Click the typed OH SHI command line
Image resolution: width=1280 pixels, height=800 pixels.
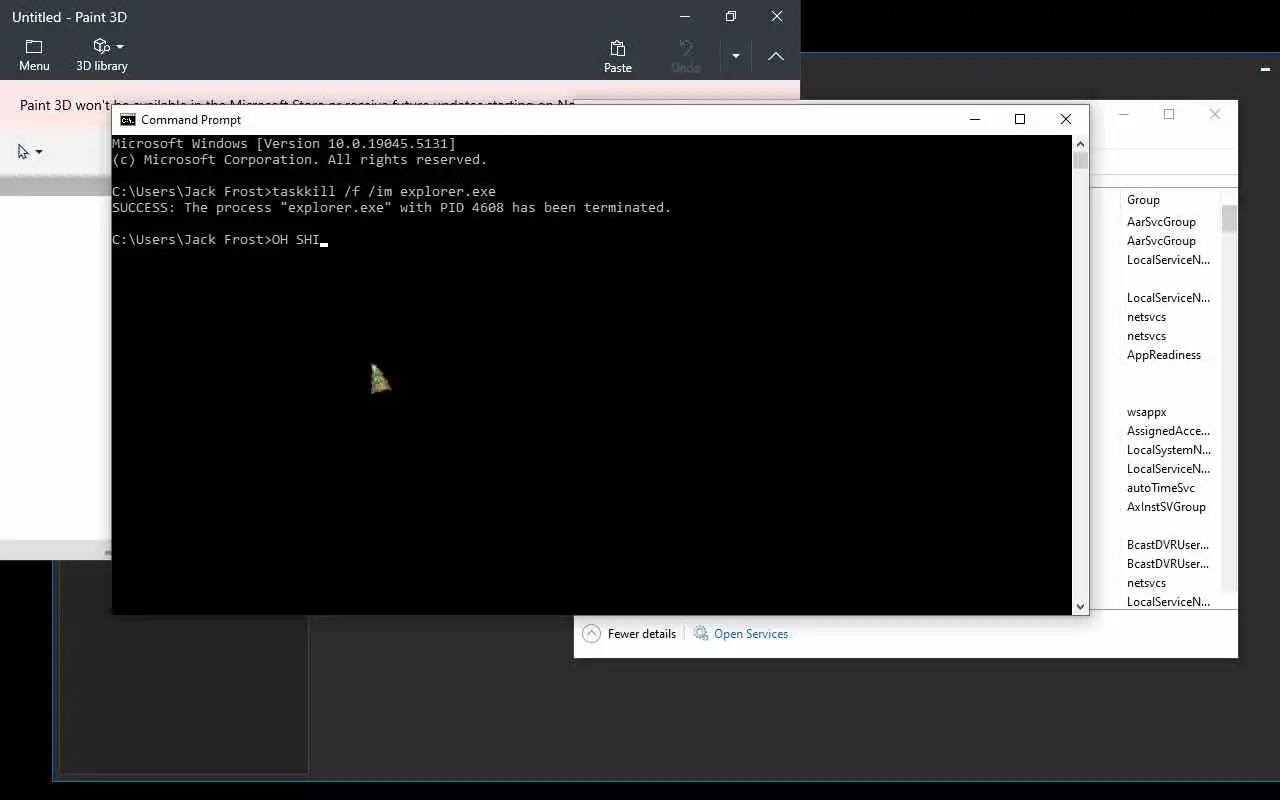[220, 240]
